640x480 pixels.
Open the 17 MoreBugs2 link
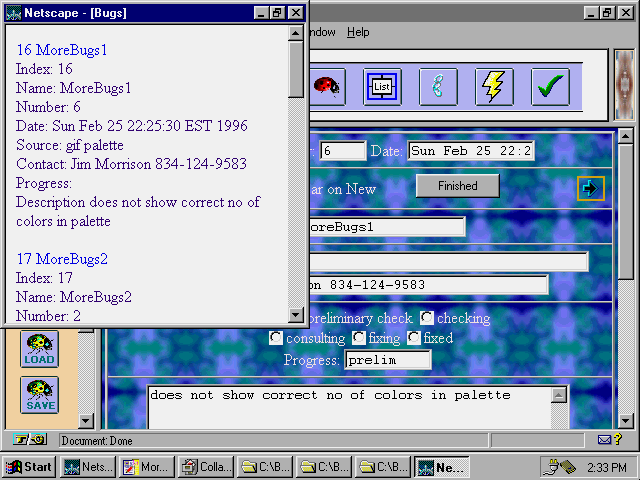(x=62, y=259)
